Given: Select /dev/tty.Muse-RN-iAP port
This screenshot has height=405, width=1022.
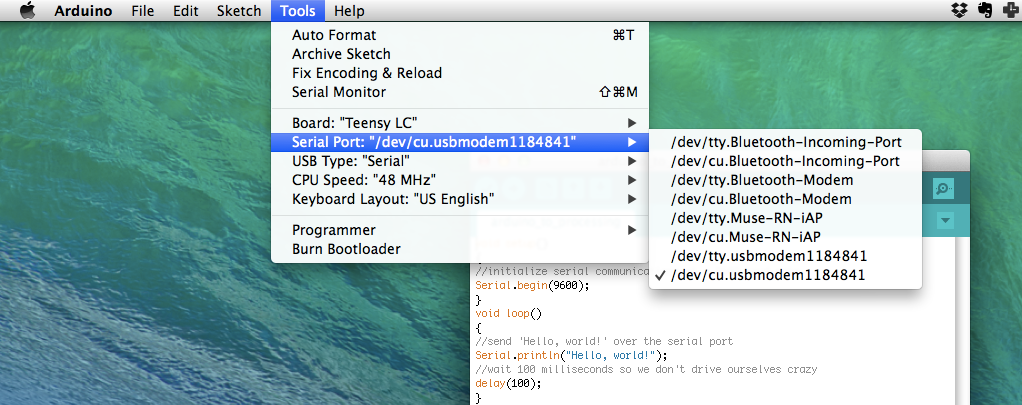Looking at the screenshot, I should (785, 217).
